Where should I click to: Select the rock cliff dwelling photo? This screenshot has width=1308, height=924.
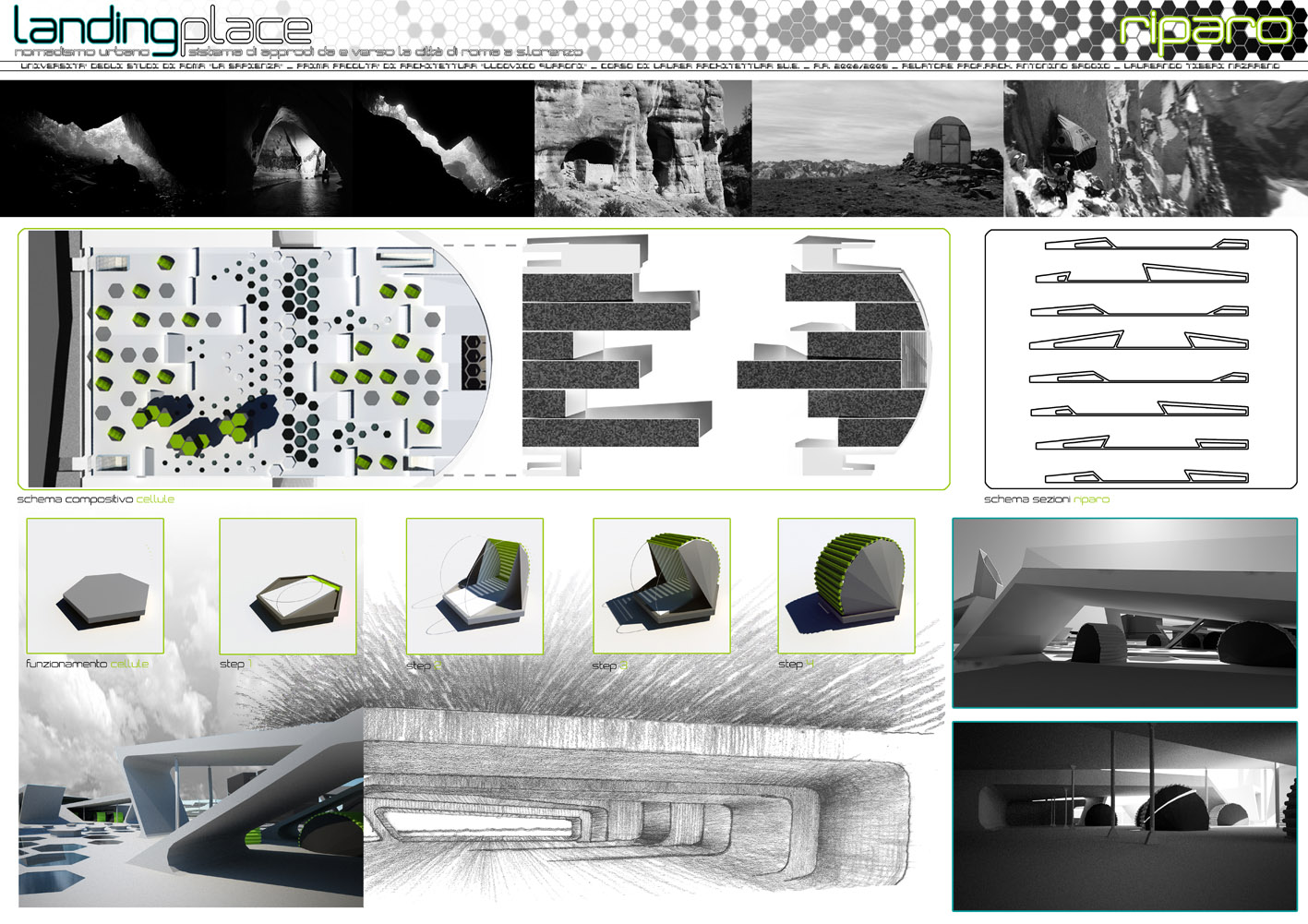coord(642,149)
